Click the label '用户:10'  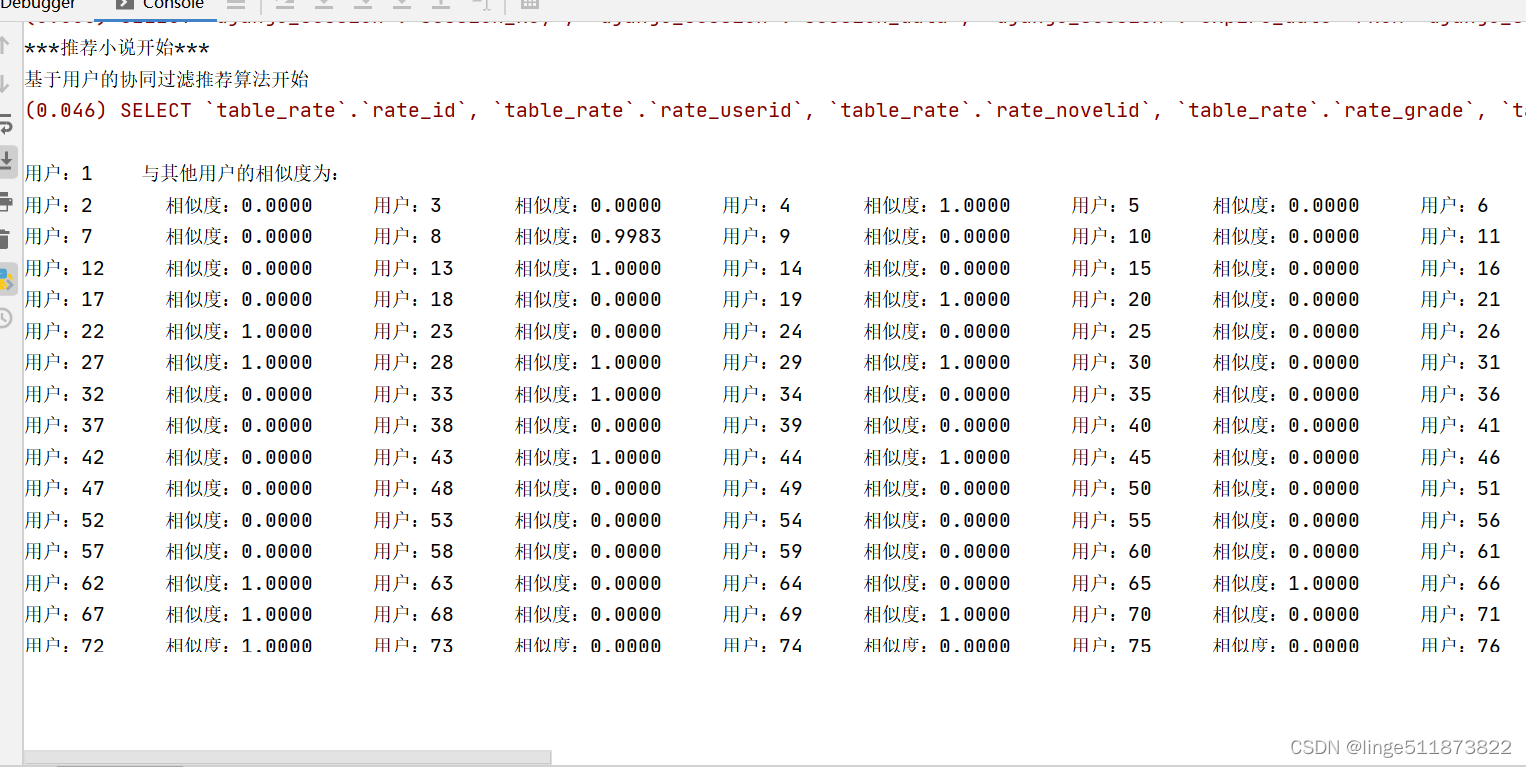(x=1112, y=237)
